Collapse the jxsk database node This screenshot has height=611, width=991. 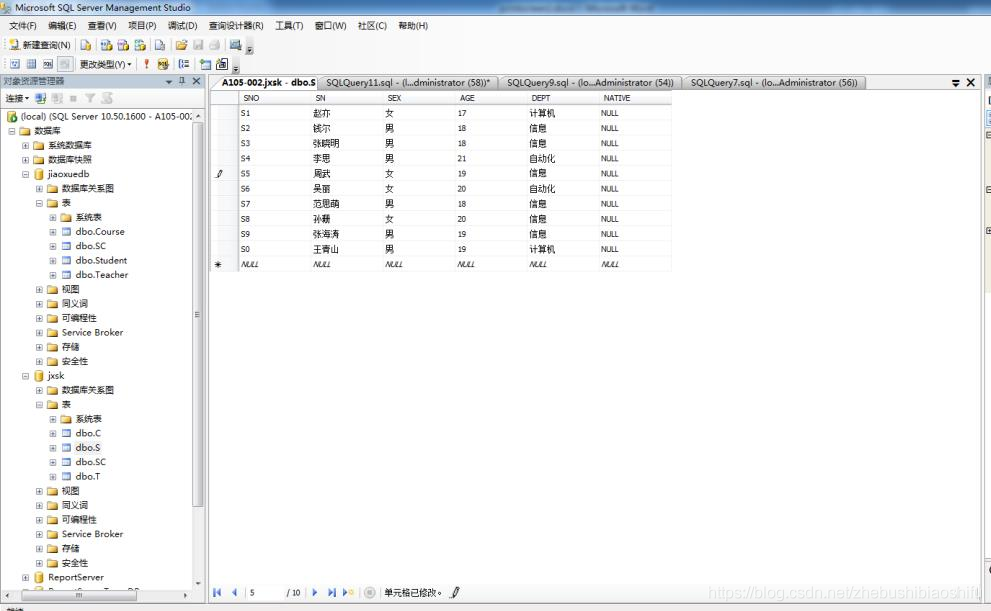coord(25,376)
